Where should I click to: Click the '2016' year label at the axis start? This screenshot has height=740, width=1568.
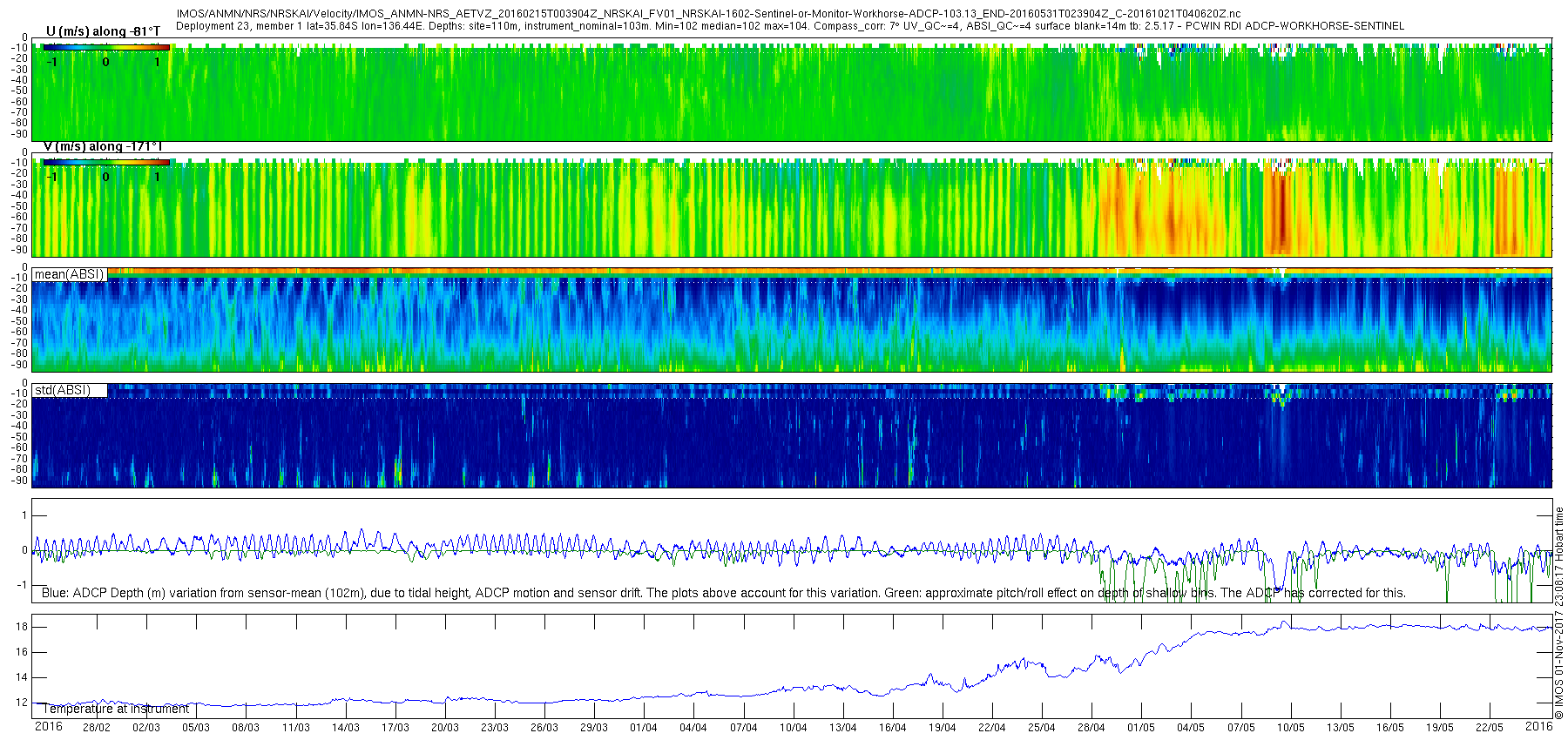[x=48, y=727]
